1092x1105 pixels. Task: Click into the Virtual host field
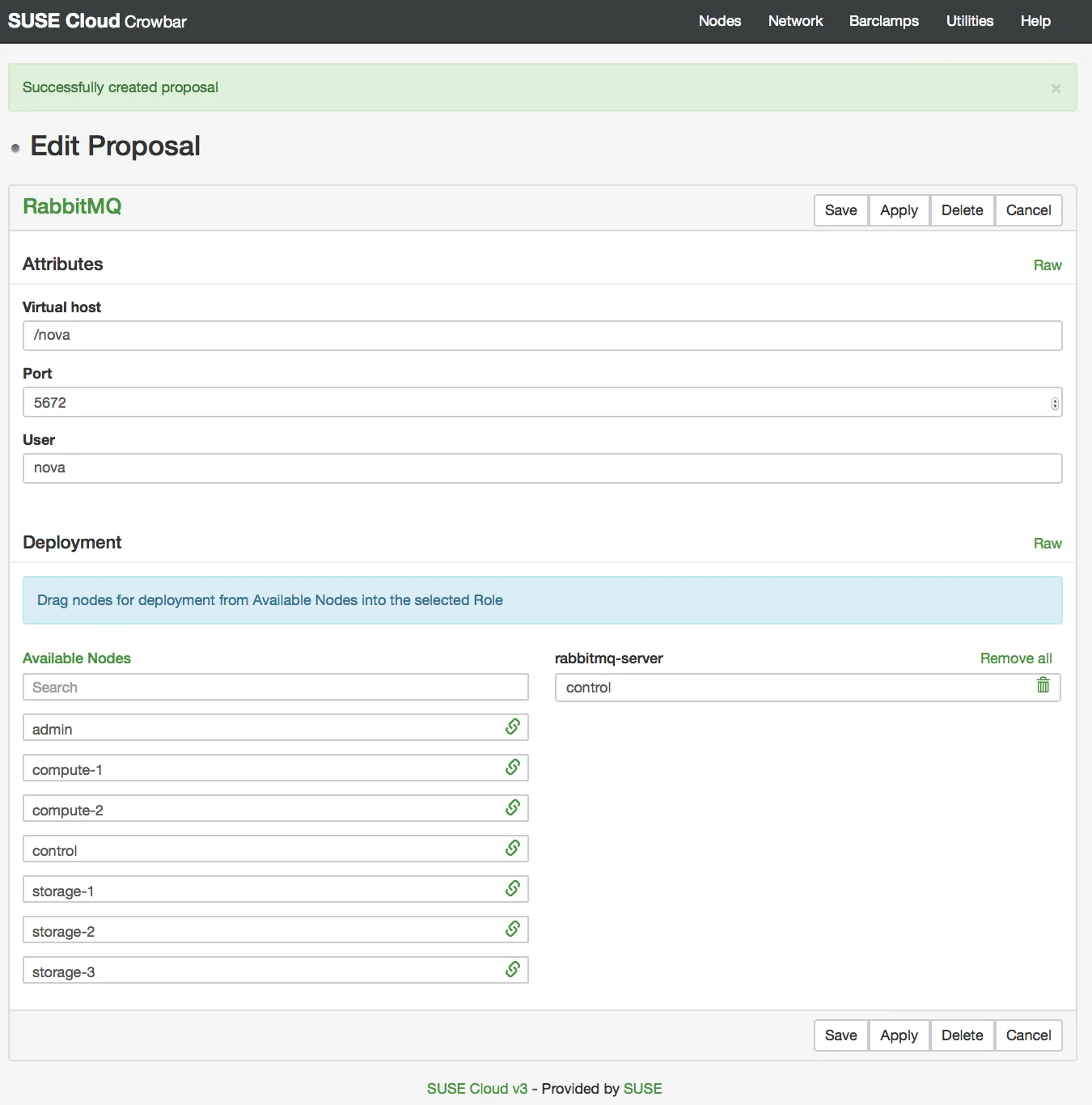pyautogui.click(x=542, y=336)
